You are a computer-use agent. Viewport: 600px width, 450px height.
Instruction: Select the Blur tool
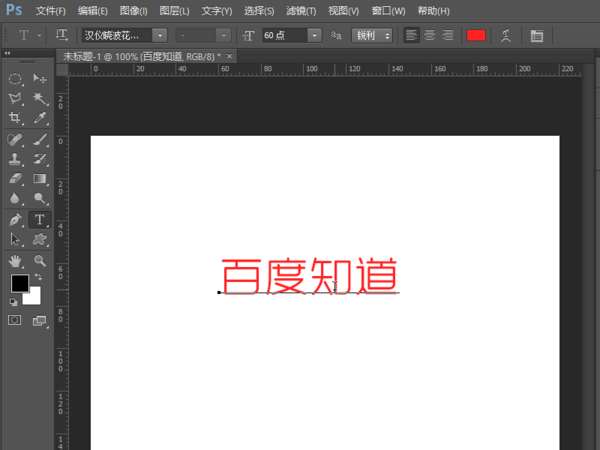coord(15,198)
